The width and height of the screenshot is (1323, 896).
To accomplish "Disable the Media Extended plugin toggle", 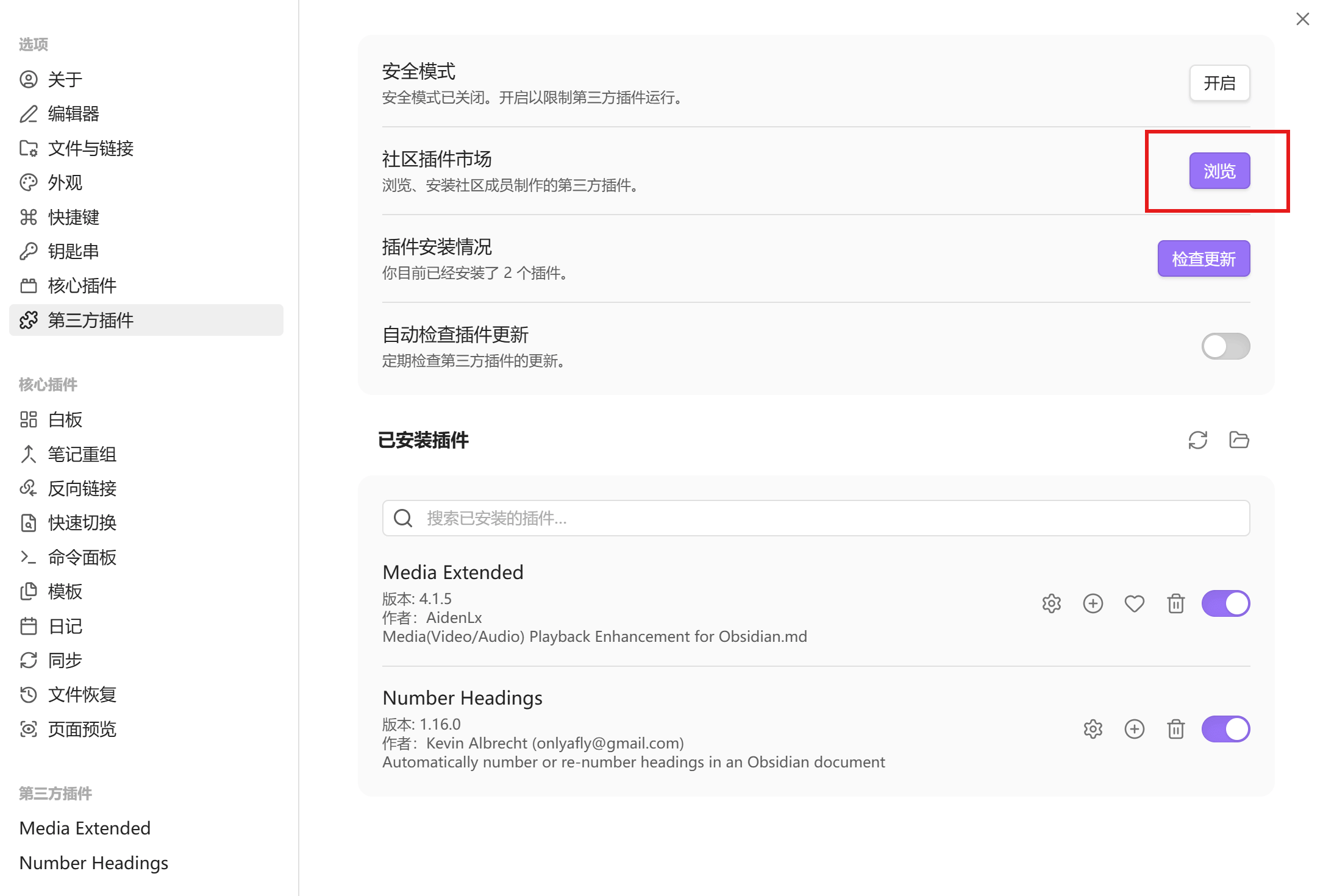I will coord(1225,603).
